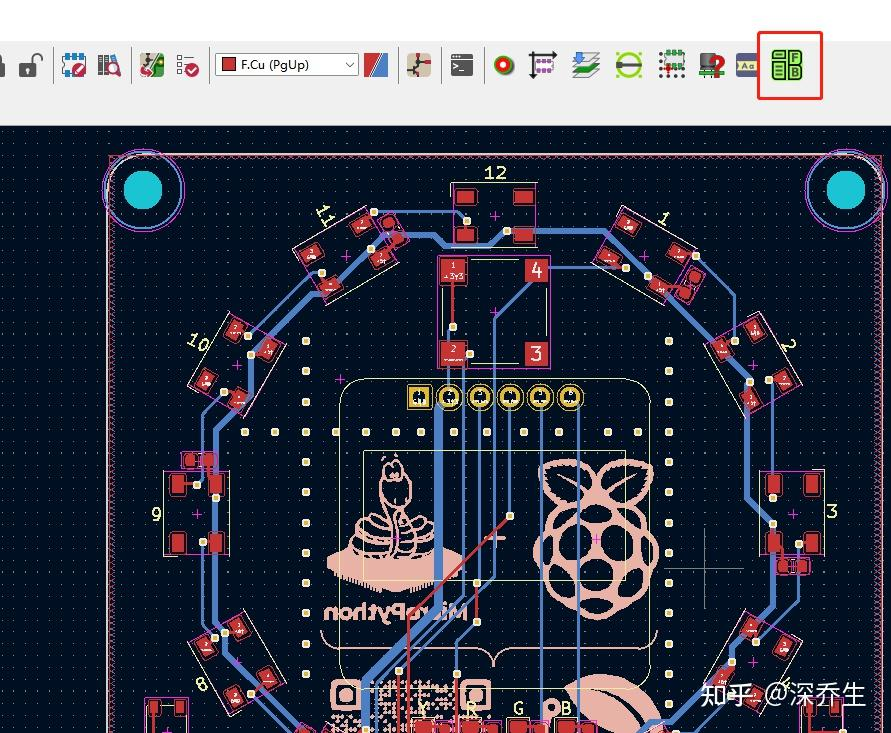Open the Python scripting console

click(x=461, y=64)
